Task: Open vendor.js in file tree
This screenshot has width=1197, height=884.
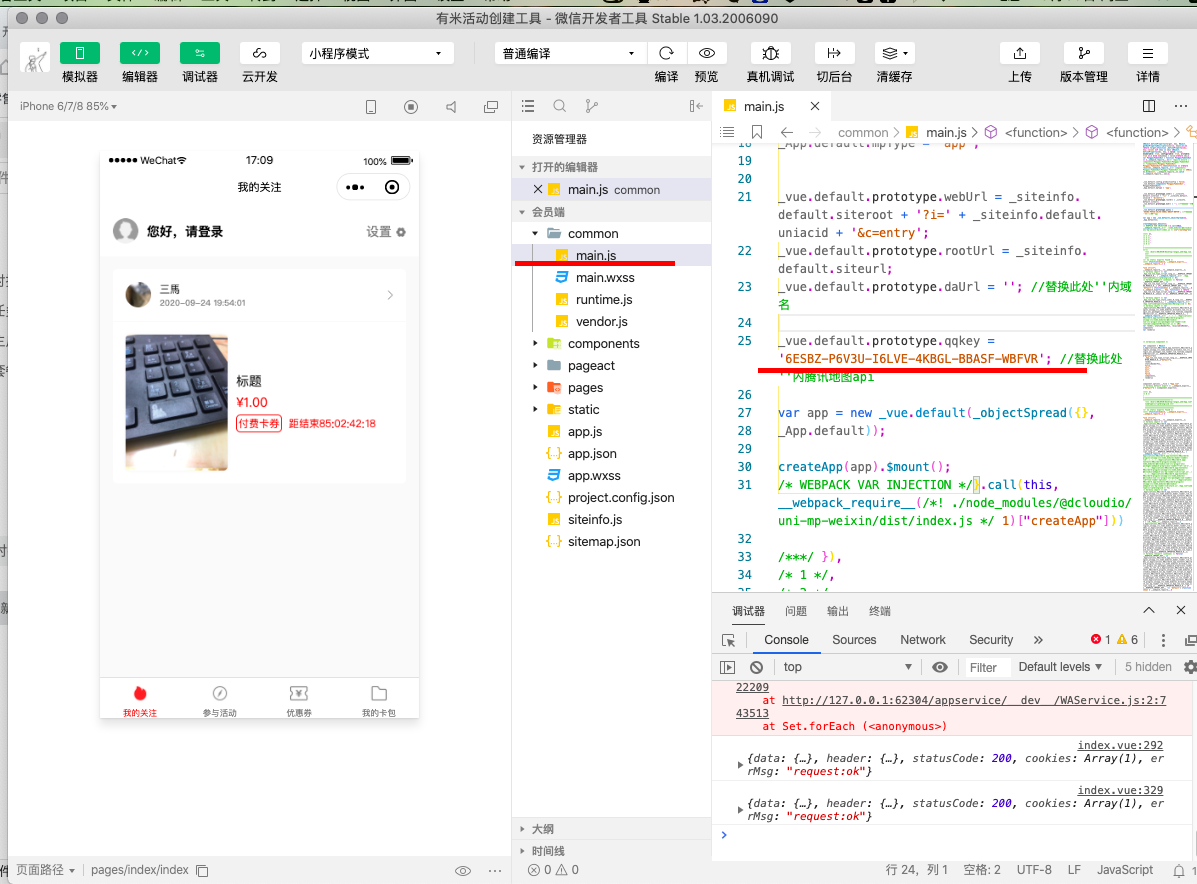Action: [x=602, y=322]
